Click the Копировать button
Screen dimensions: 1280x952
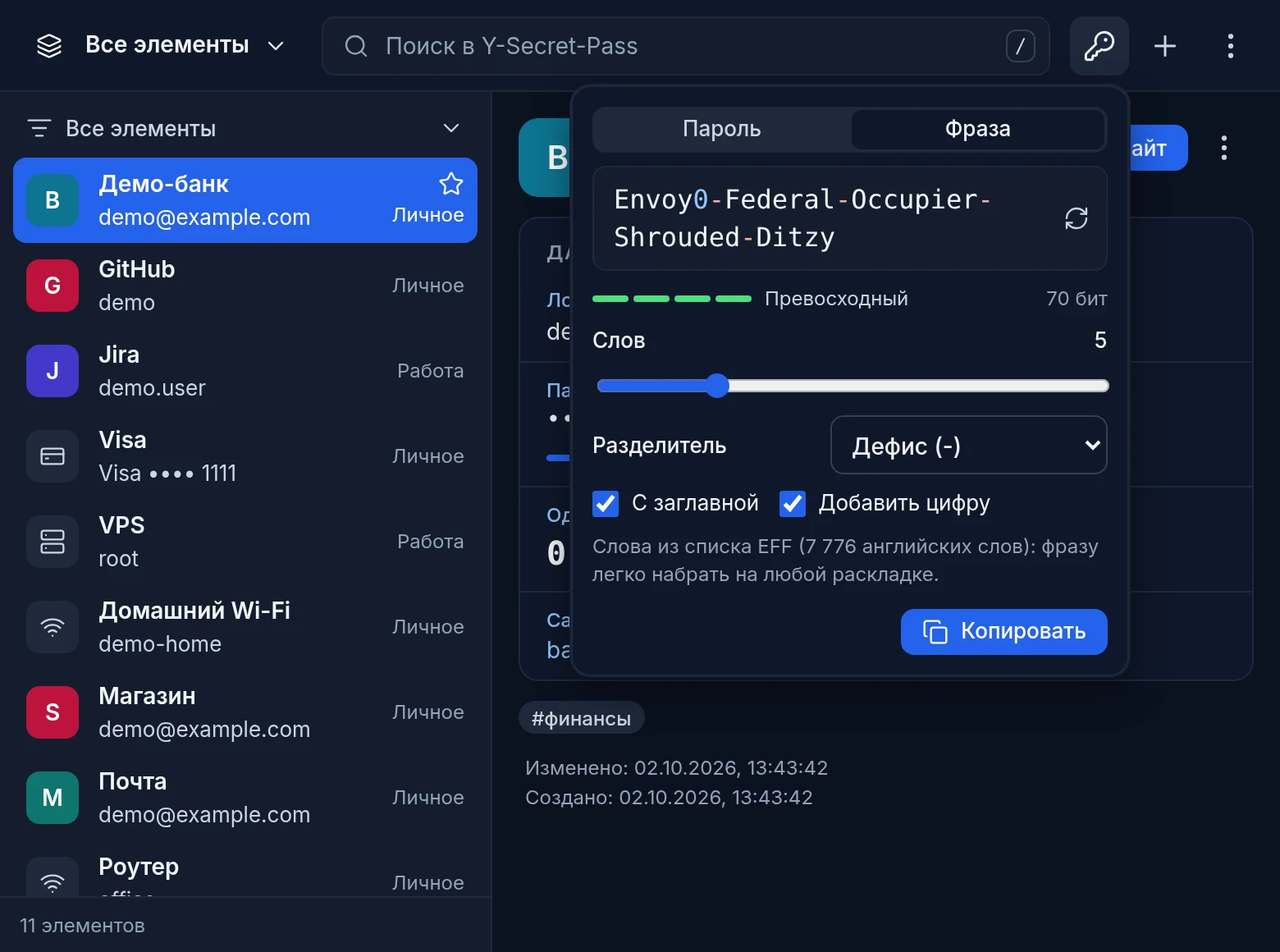pos(1003,631)
